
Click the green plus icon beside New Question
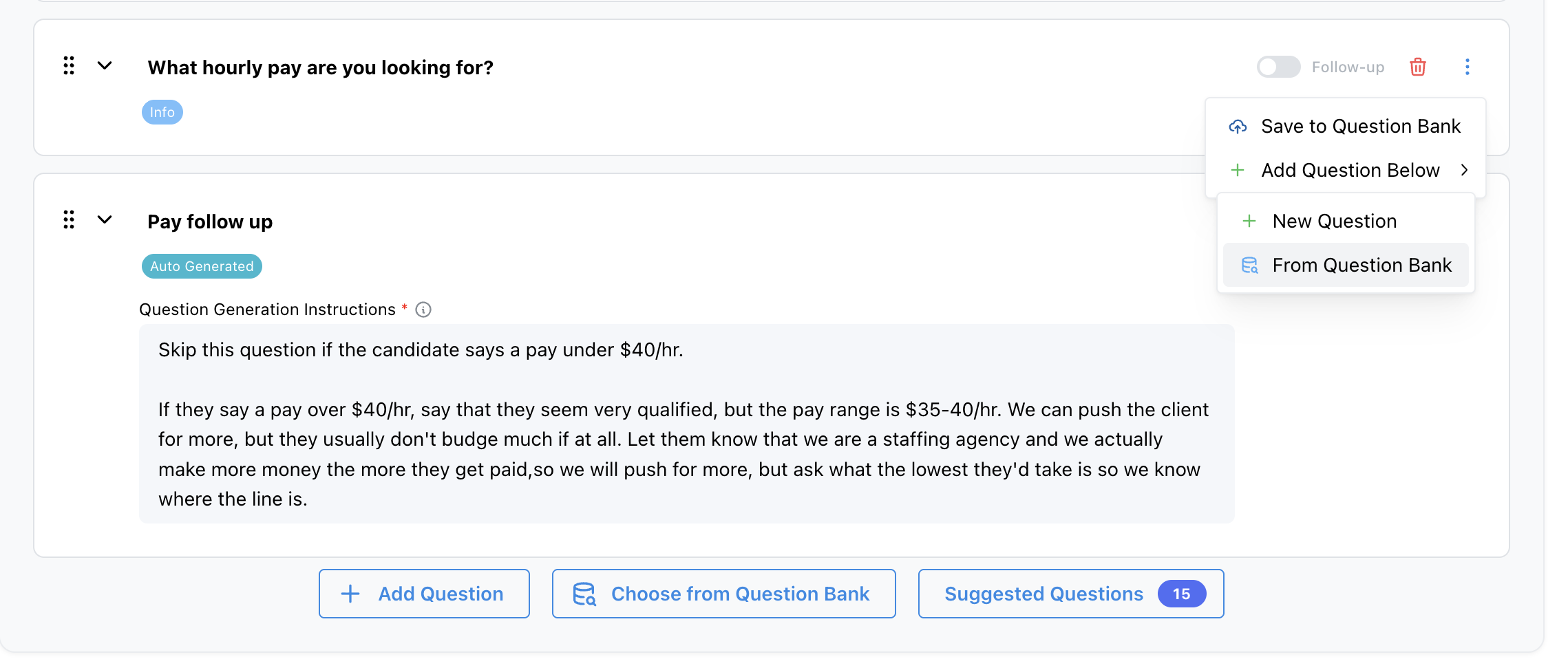pyautogui.click(x=1249, y=221)
